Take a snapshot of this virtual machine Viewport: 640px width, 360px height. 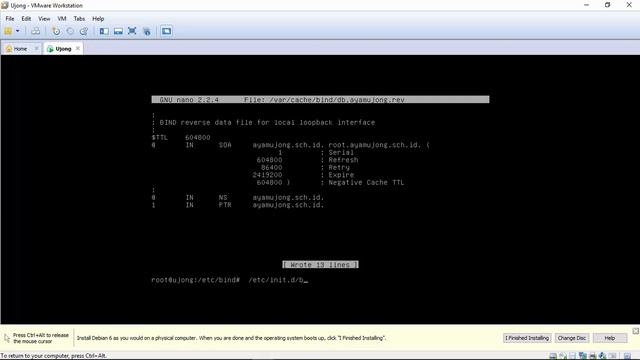coord(56,31)
